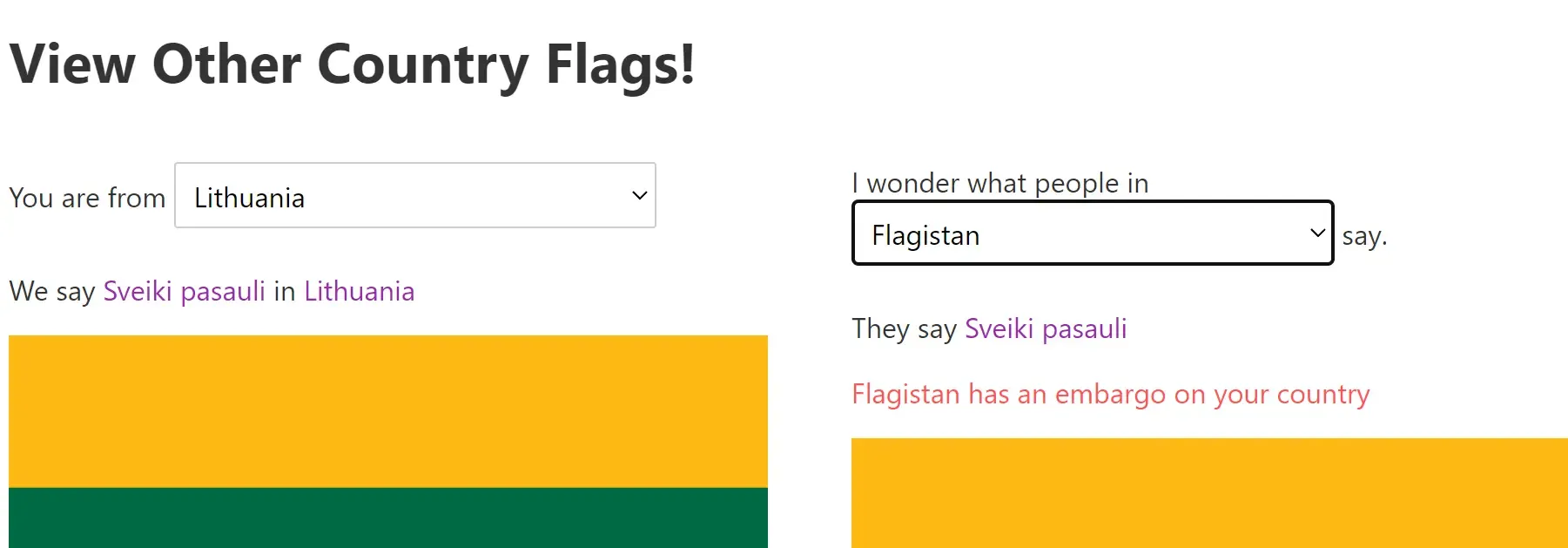Image resolution: width=1568 pixels, height=548 pixels.
Task: Click the Lithuanian flag image
Action: [x=387, y=440]
